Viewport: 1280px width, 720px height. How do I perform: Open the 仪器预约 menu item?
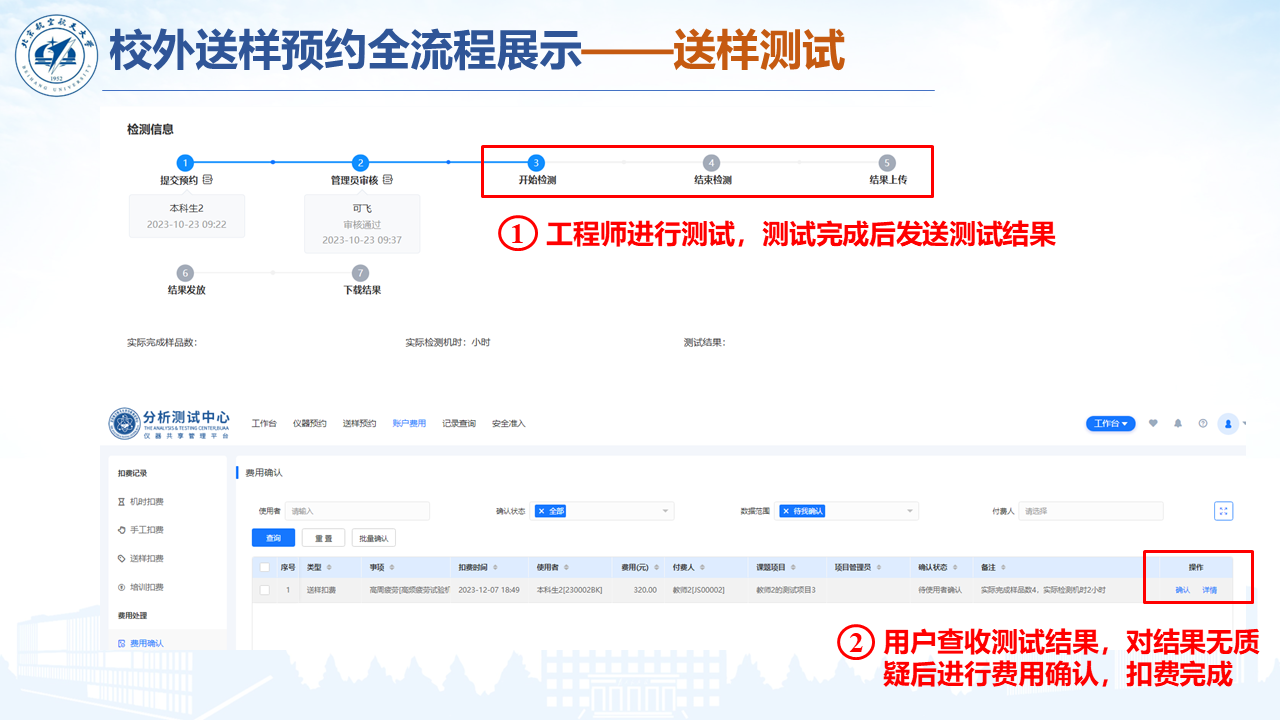pos(309,424)
